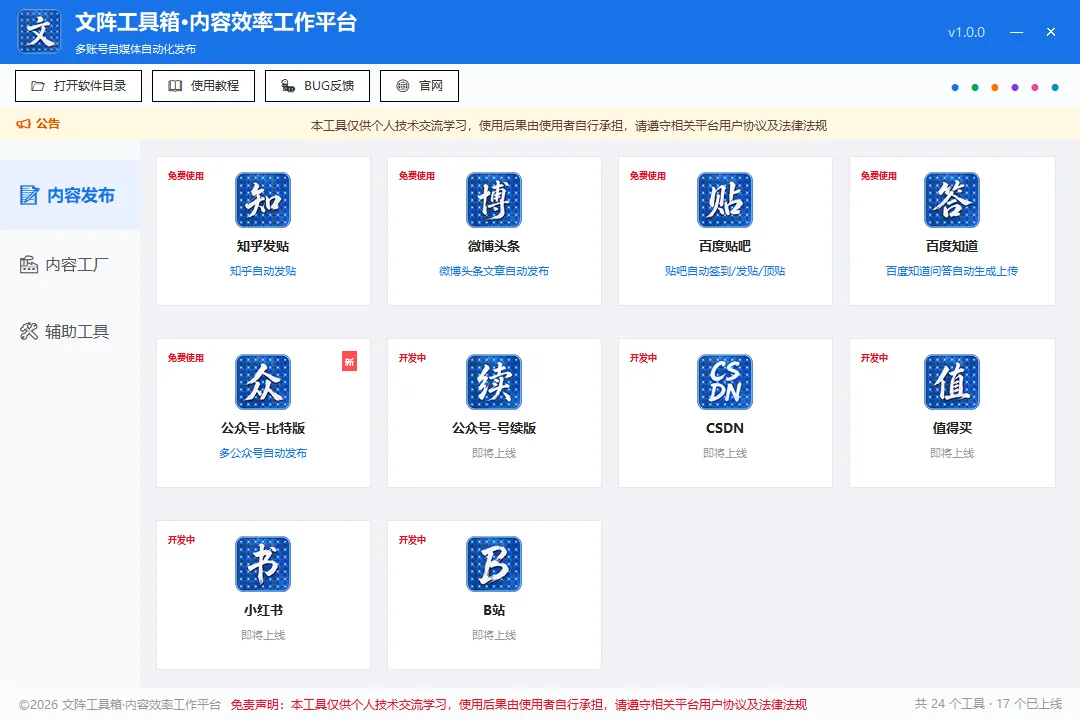Click the CSDN tool icon
1080x720 pixels.
(x=725, y=382)
